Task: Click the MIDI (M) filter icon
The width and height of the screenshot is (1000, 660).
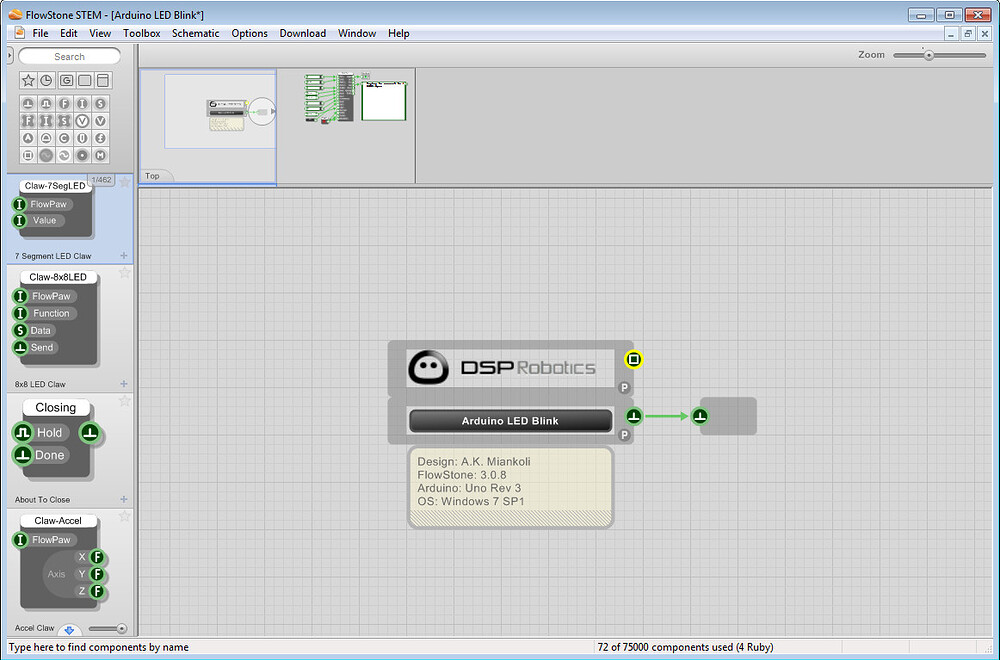Action: coord(101,155)
